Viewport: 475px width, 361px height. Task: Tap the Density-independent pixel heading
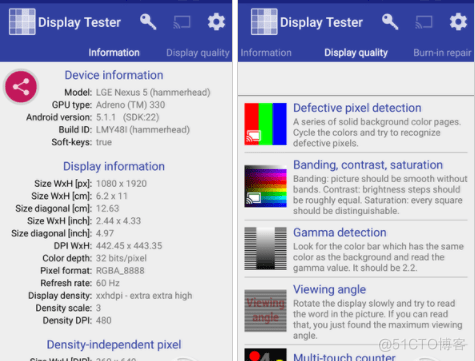(114, 345)
